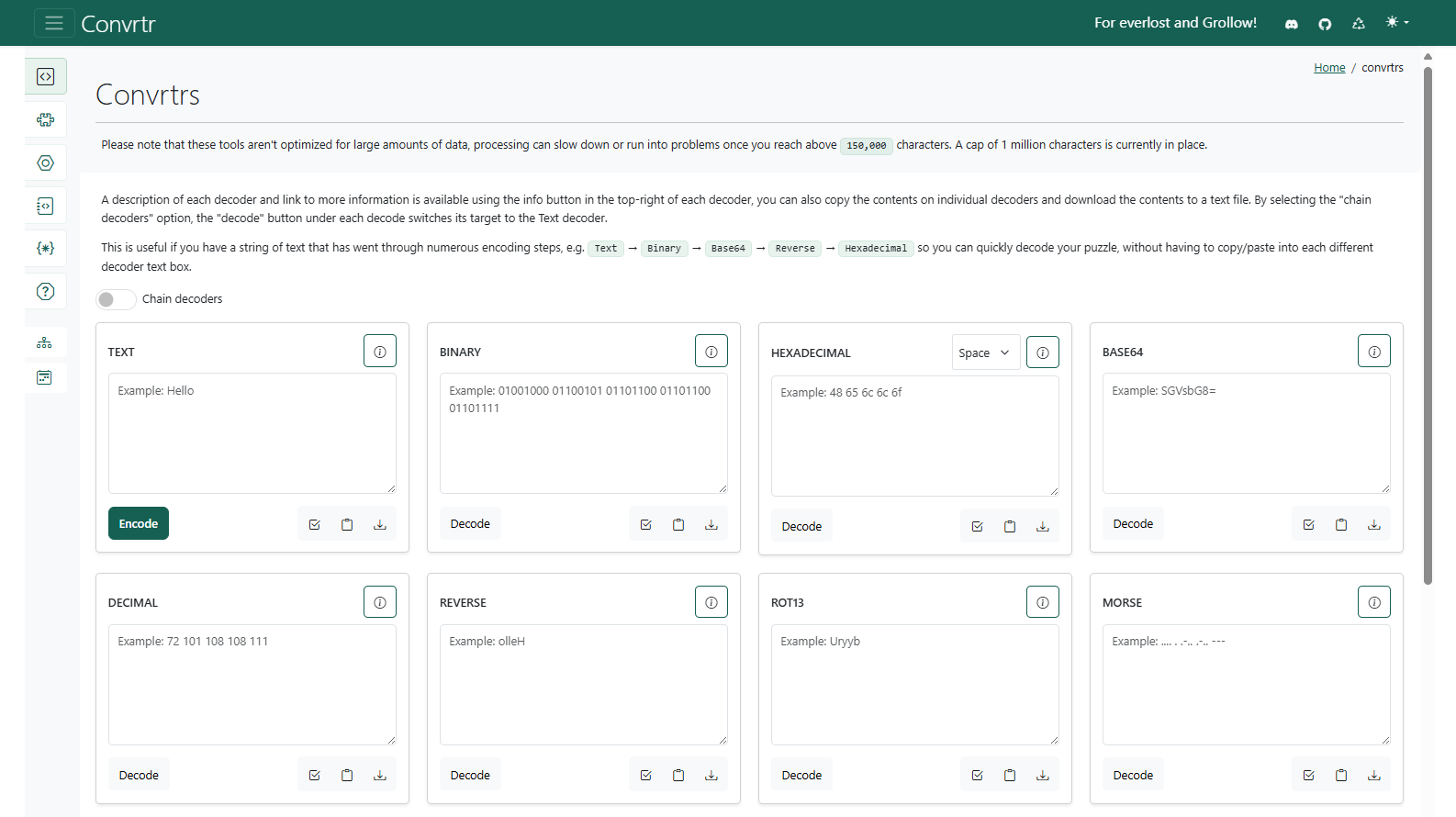1456x817 pixels.
Task: Open the GitHub link icon
Action: (1324, 24)
